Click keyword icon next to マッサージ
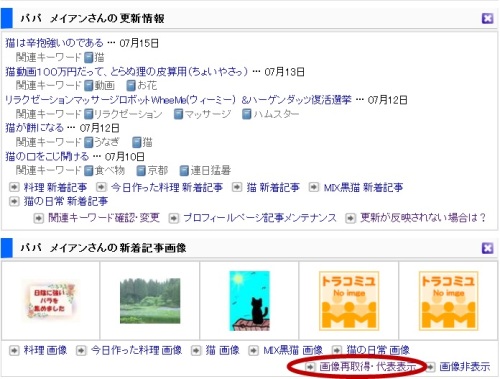Image resolution: width=500 pixels, height=379 pixels. pyautogui.click(x=179, y=114)
